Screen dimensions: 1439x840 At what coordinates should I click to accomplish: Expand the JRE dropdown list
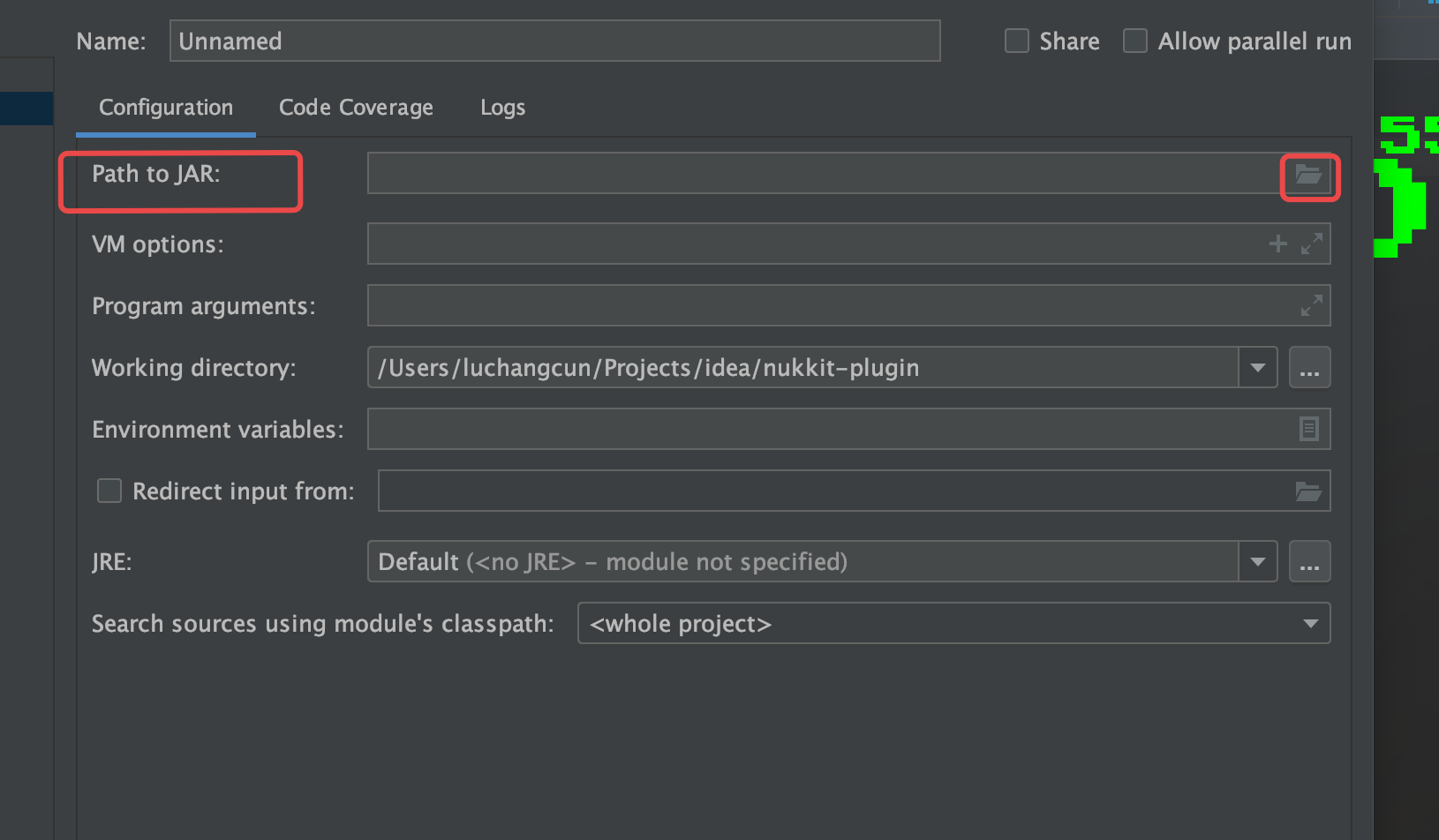(x=1258, y=561)
